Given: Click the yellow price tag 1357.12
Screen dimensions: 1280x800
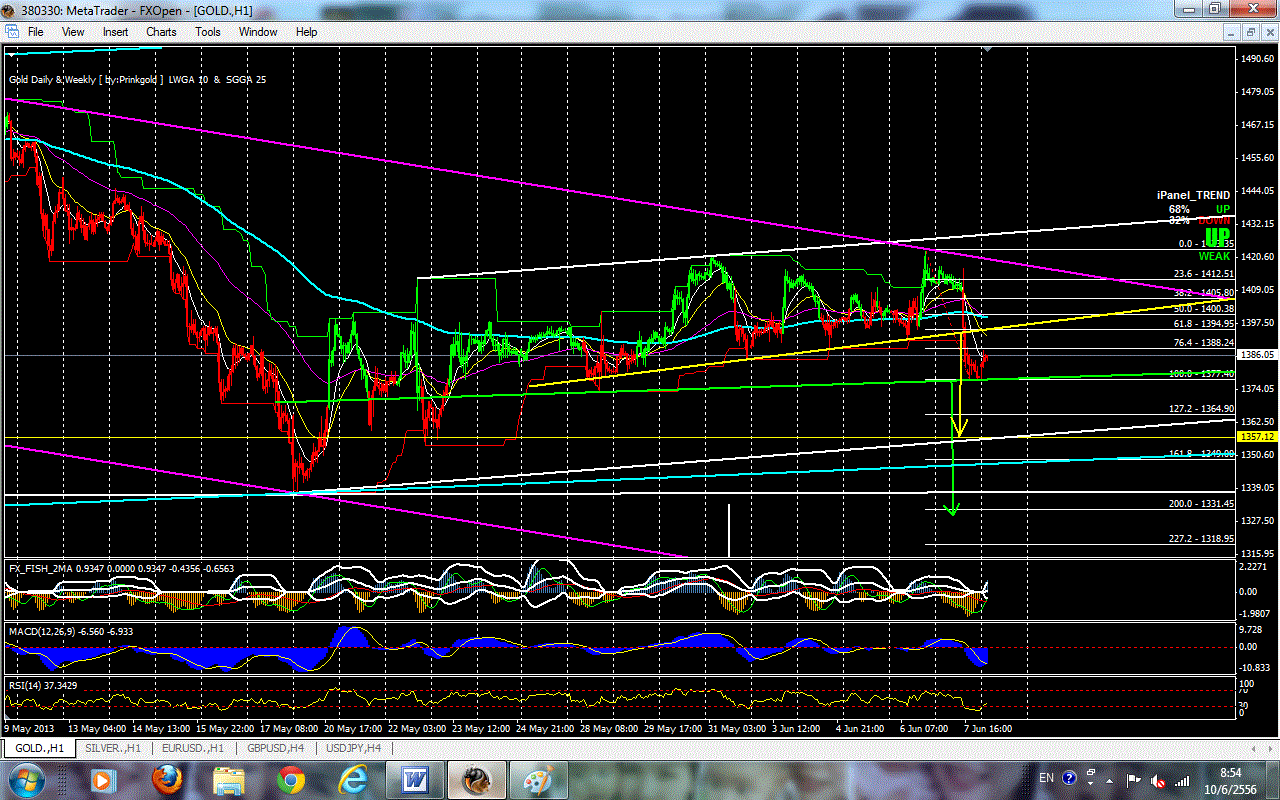Looking at the screenshot, I should [x=1256, y=437].
